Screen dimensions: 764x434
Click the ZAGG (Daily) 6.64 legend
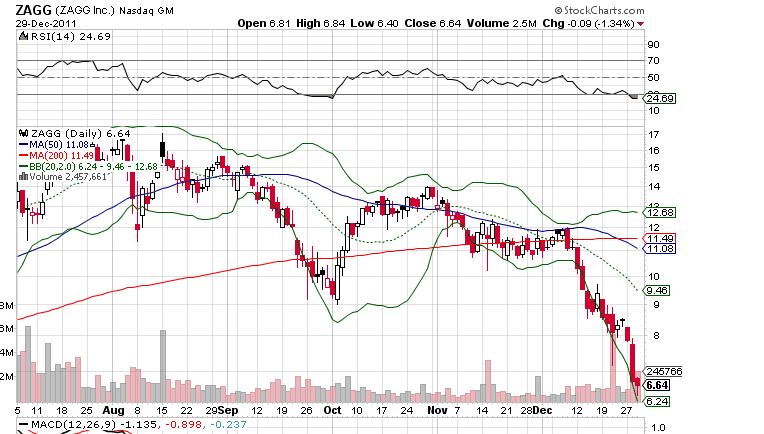point(81,133)
